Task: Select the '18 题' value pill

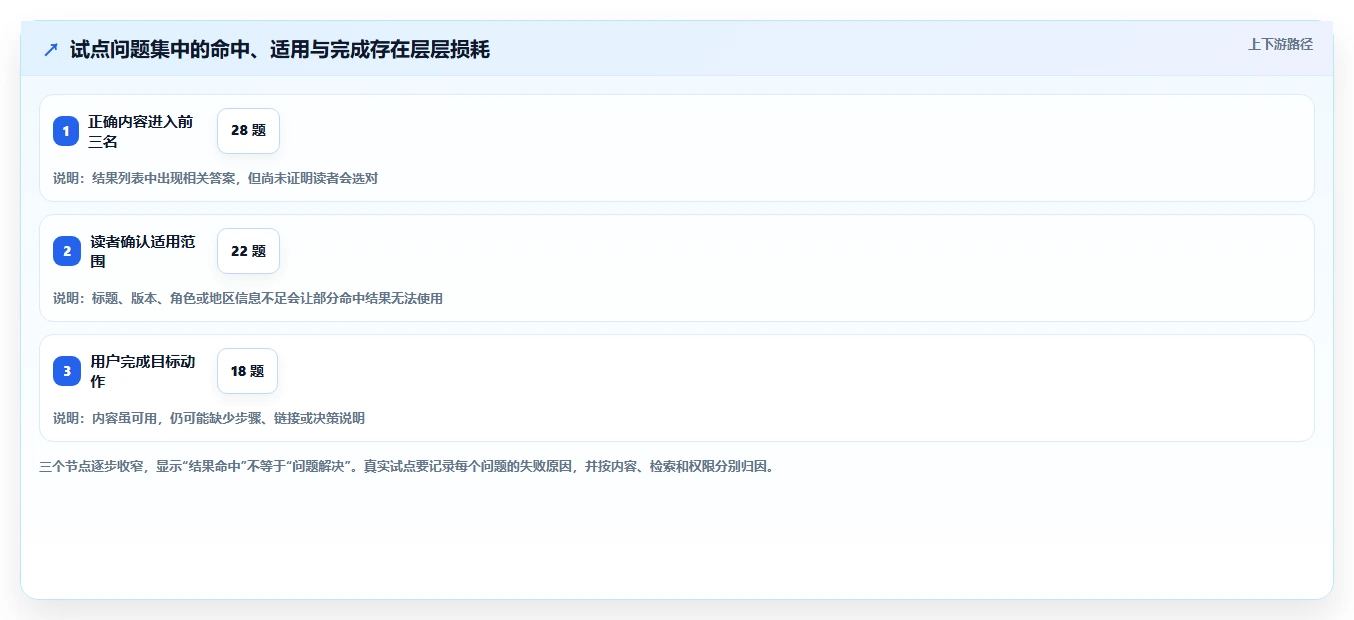Action: (247, 371)
